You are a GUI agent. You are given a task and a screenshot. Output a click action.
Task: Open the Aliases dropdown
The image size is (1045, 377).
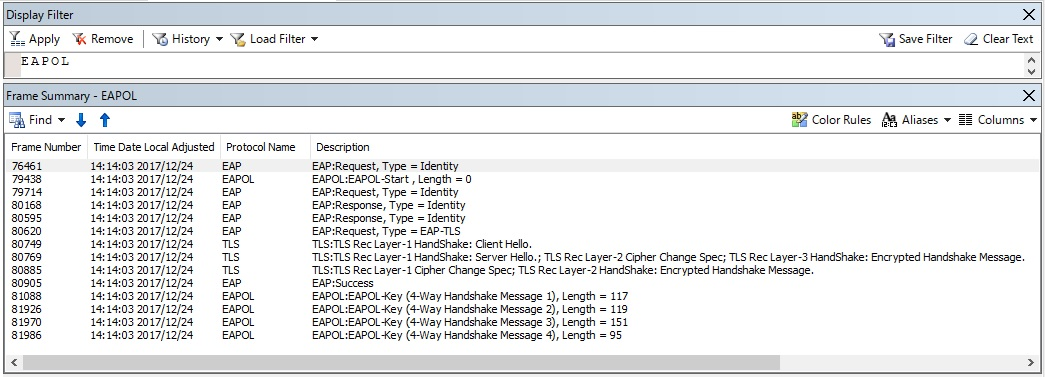pyautogui.click(x=916, y=120)
